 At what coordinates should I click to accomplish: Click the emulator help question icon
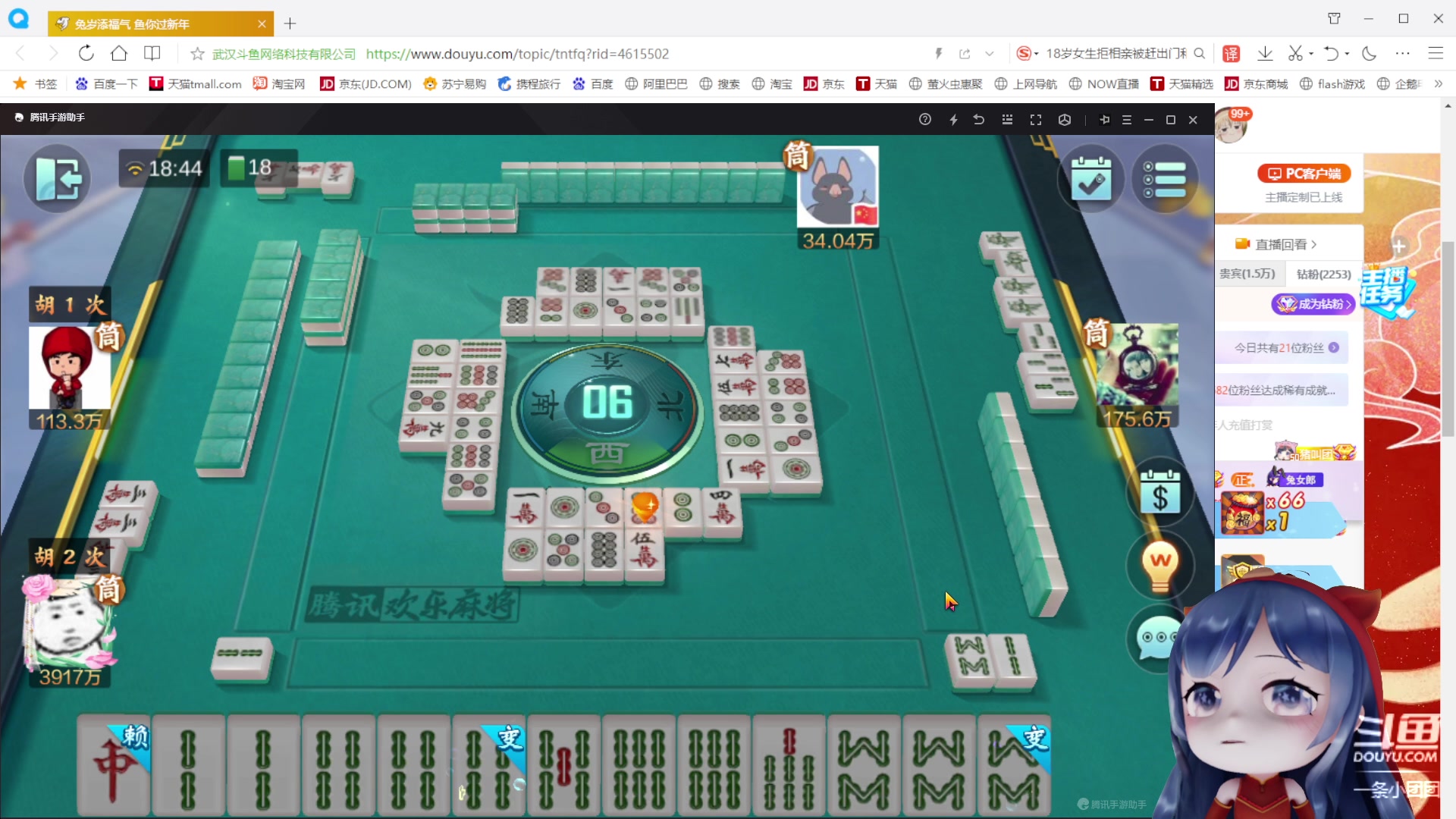[924, 120]
